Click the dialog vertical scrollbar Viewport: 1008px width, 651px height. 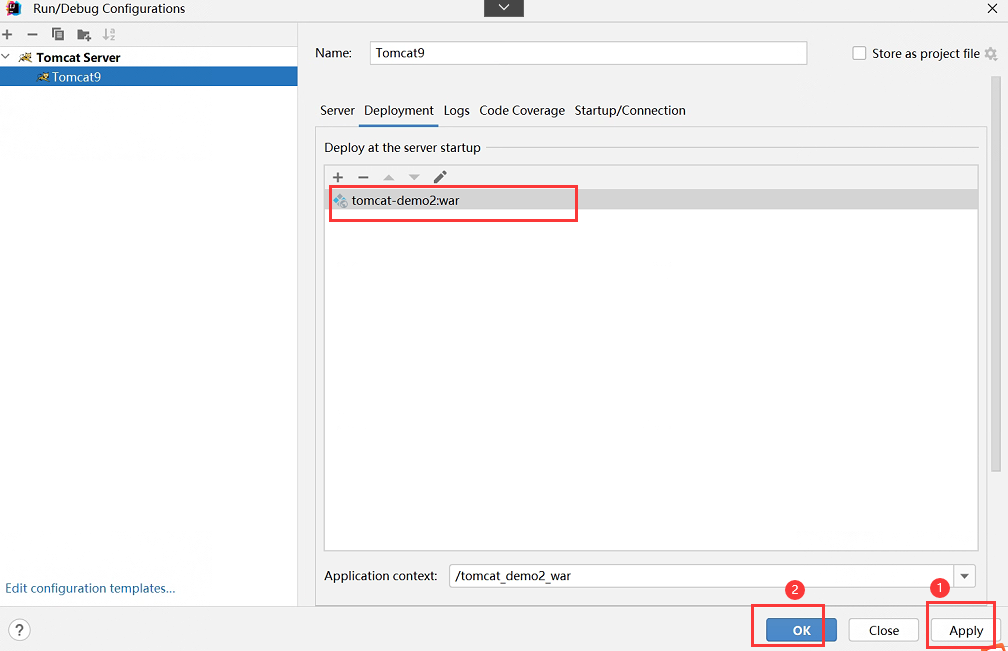[996, 274]
